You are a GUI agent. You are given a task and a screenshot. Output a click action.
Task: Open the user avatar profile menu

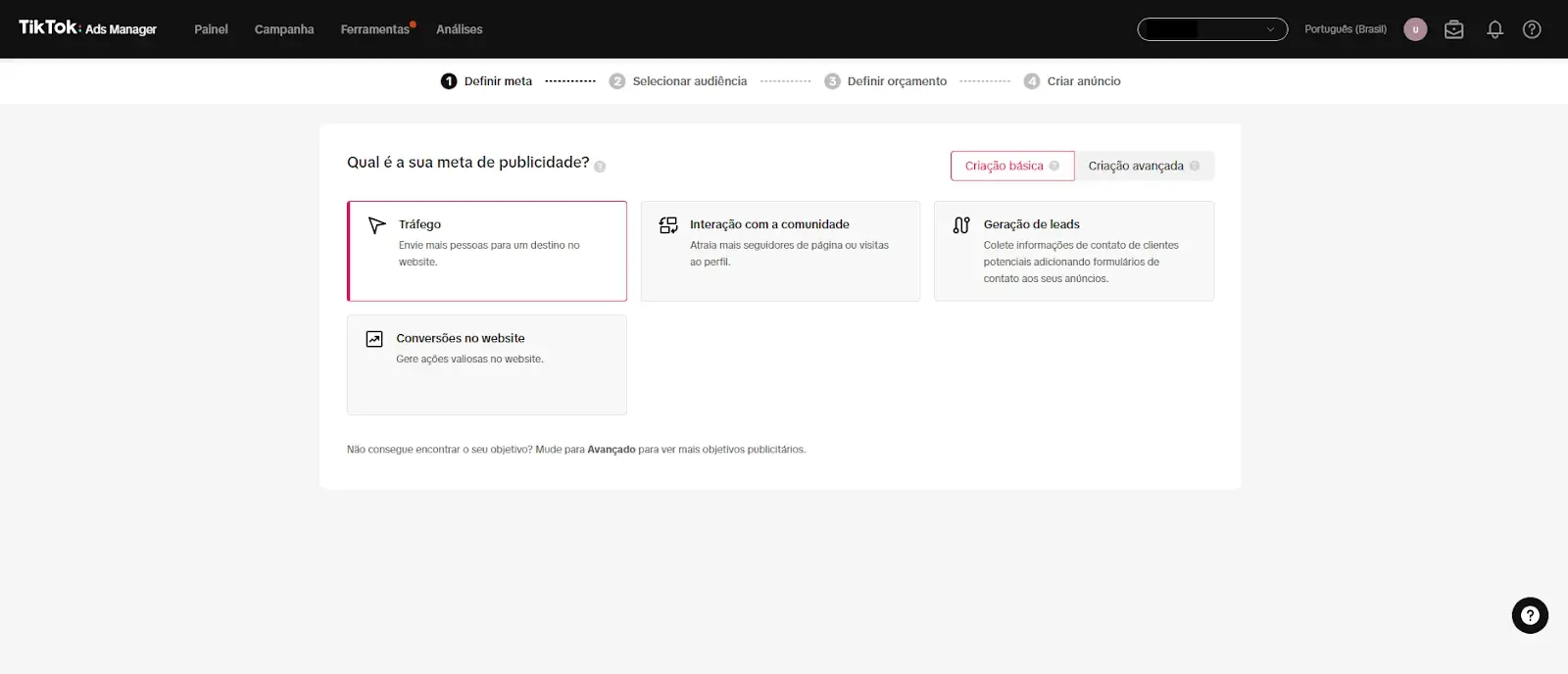tap(1415, 29)
